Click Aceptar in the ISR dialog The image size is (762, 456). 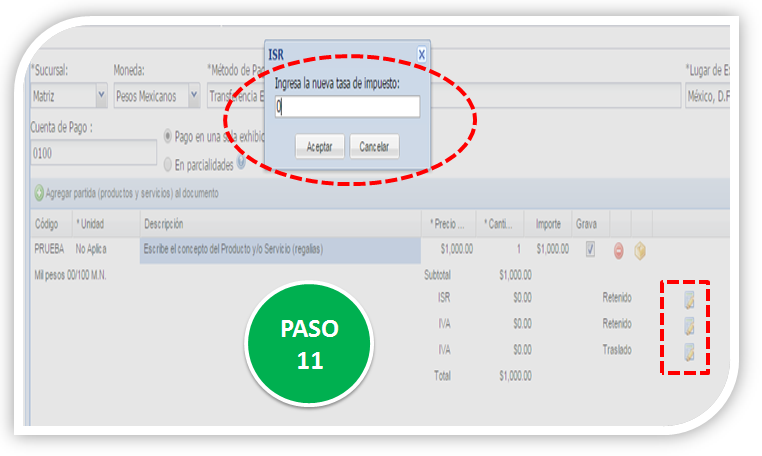(319, 146)
